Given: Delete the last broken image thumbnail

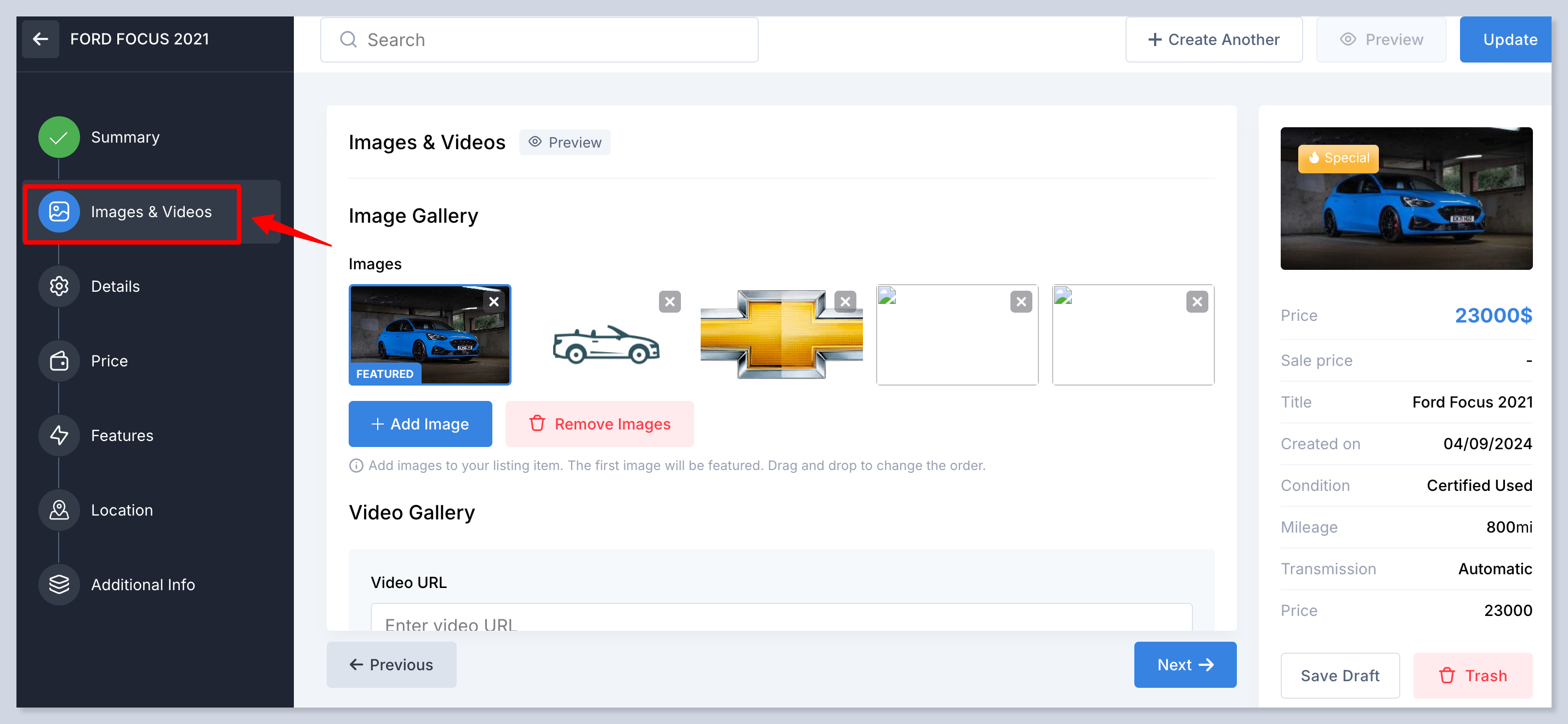Looking at the screenshot, I should click(1197, 302).
